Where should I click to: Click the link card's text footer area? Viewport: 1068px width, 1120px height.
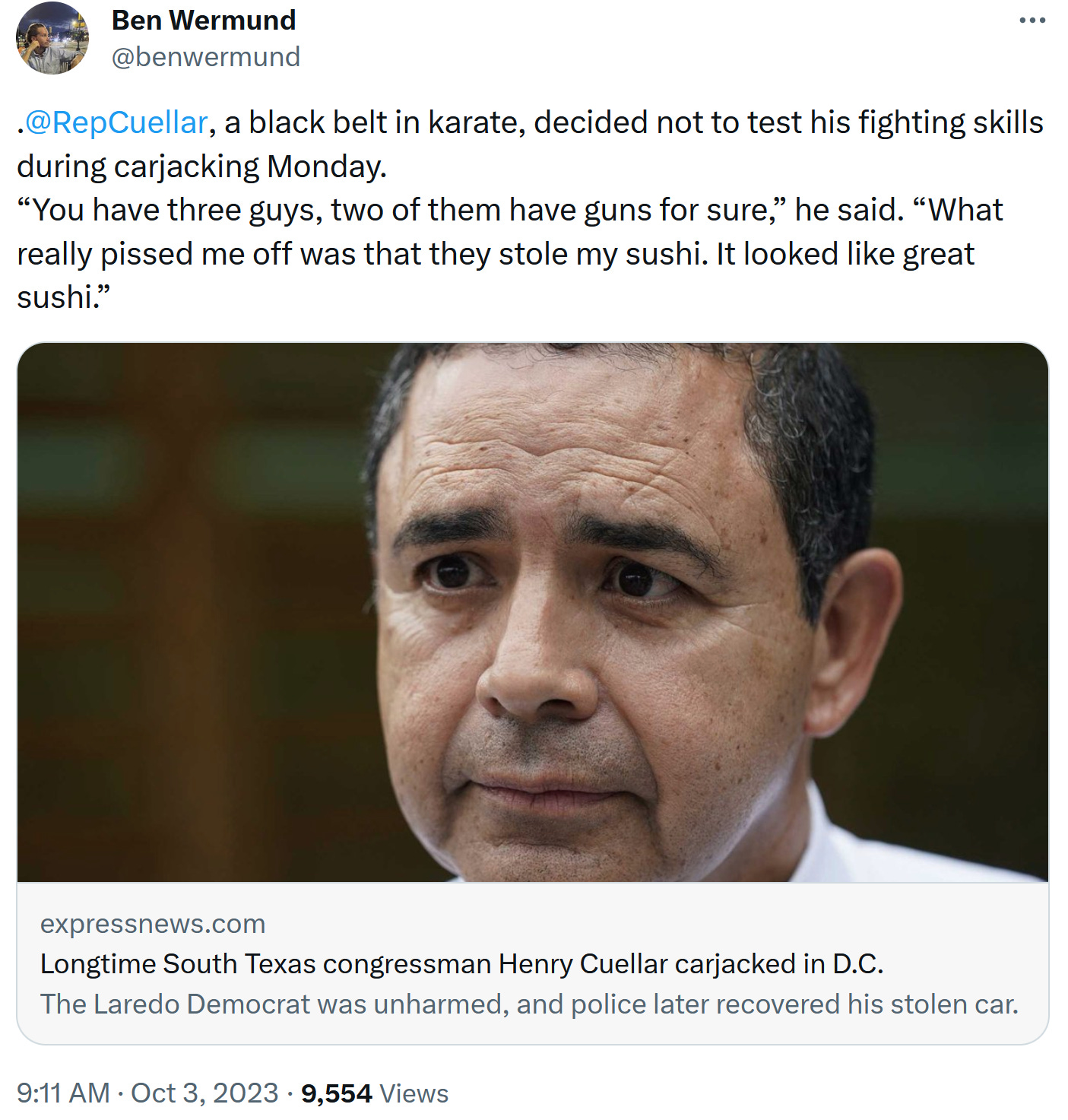[533, 963]
